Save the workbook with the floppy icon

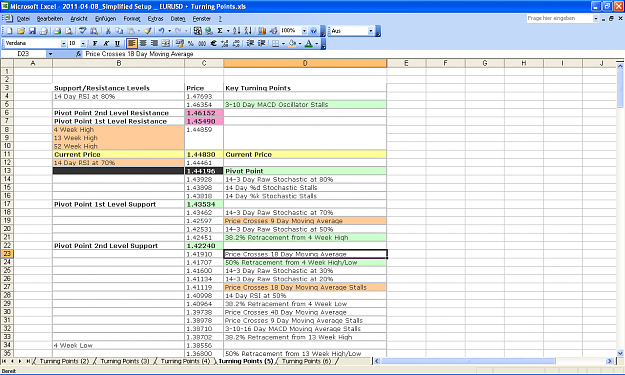click(x=32, y=31)
